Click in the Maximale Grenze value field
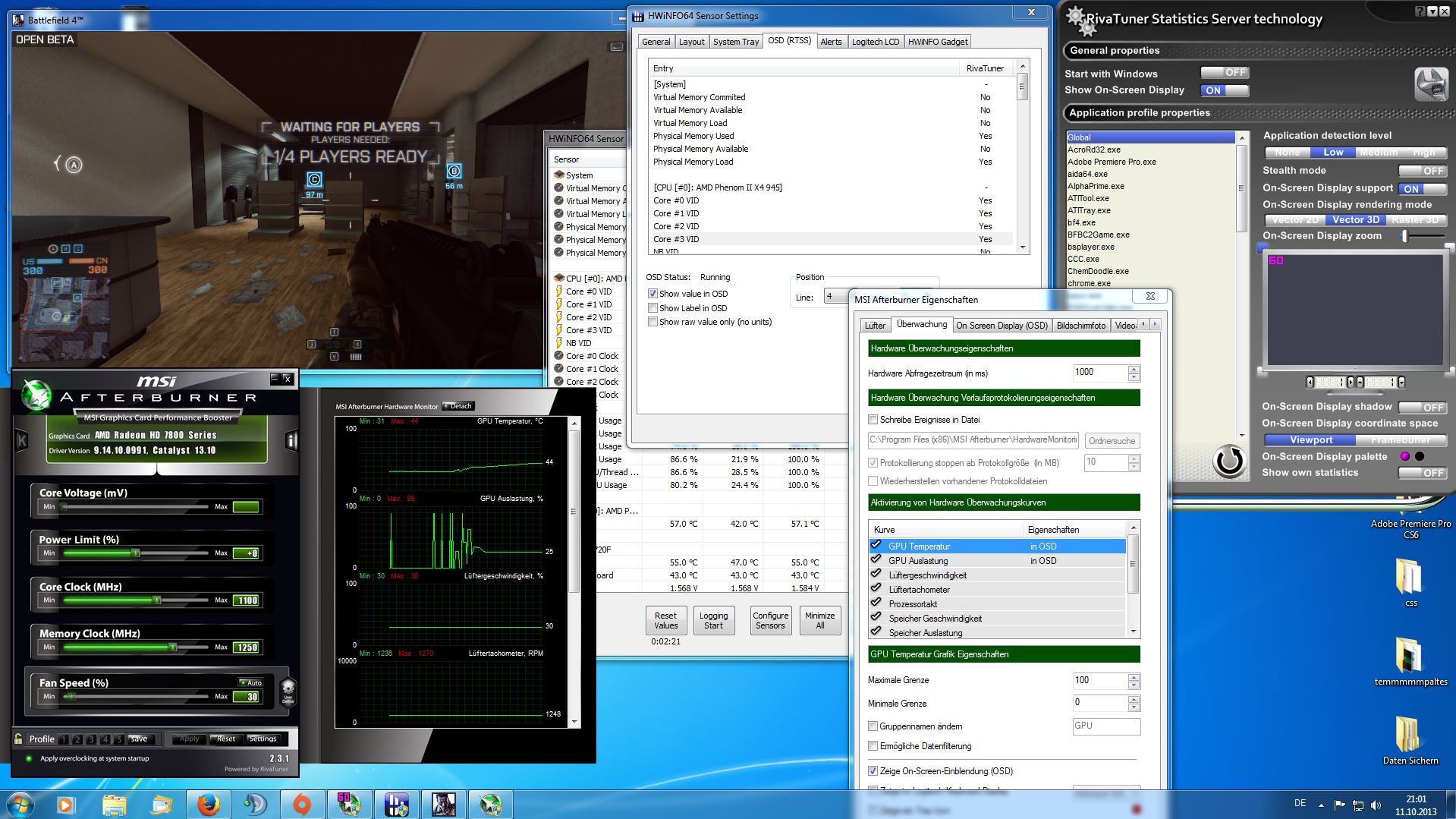 1099,680
